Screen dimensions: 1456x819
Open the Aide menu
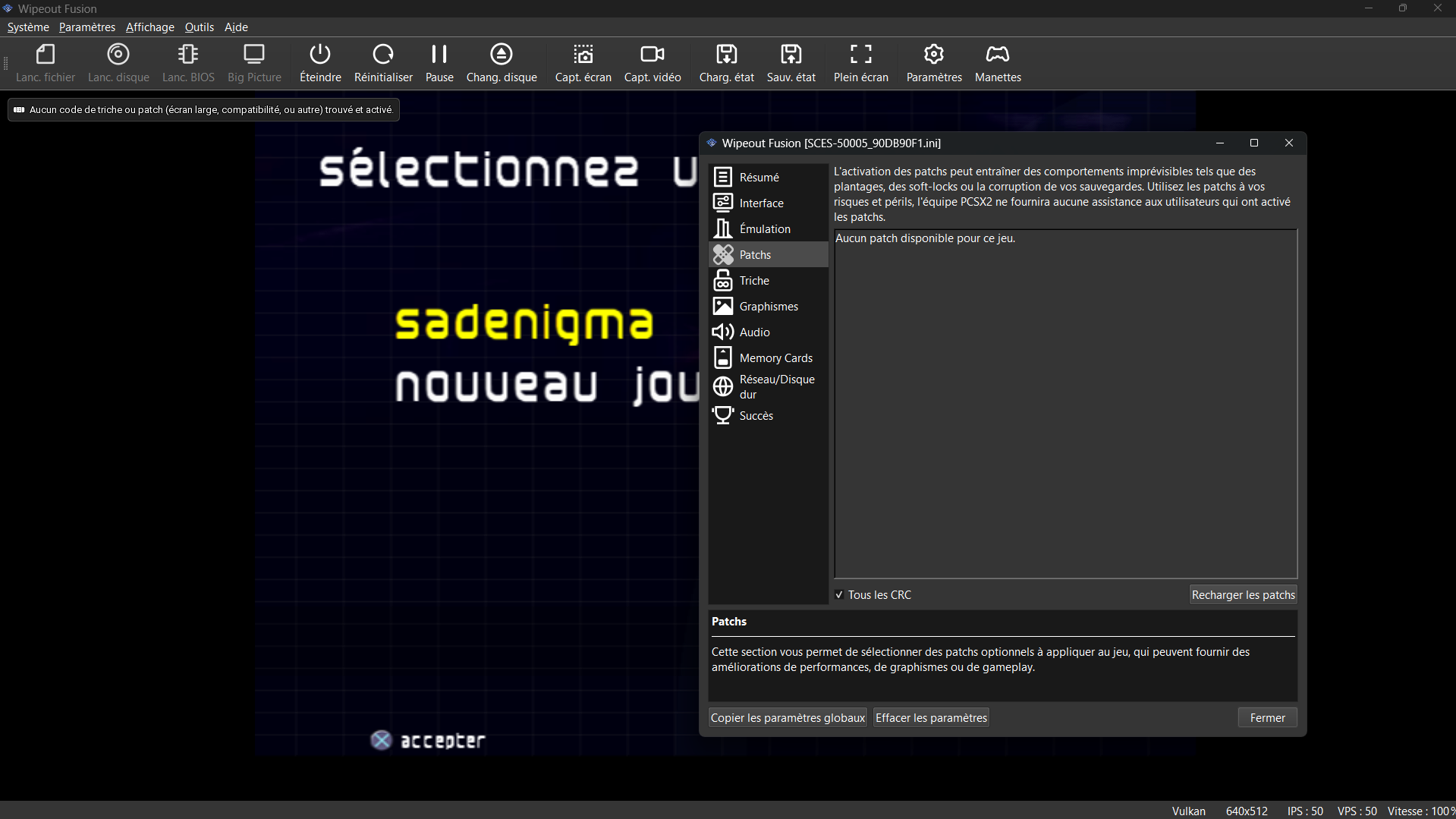coord(236,27)
